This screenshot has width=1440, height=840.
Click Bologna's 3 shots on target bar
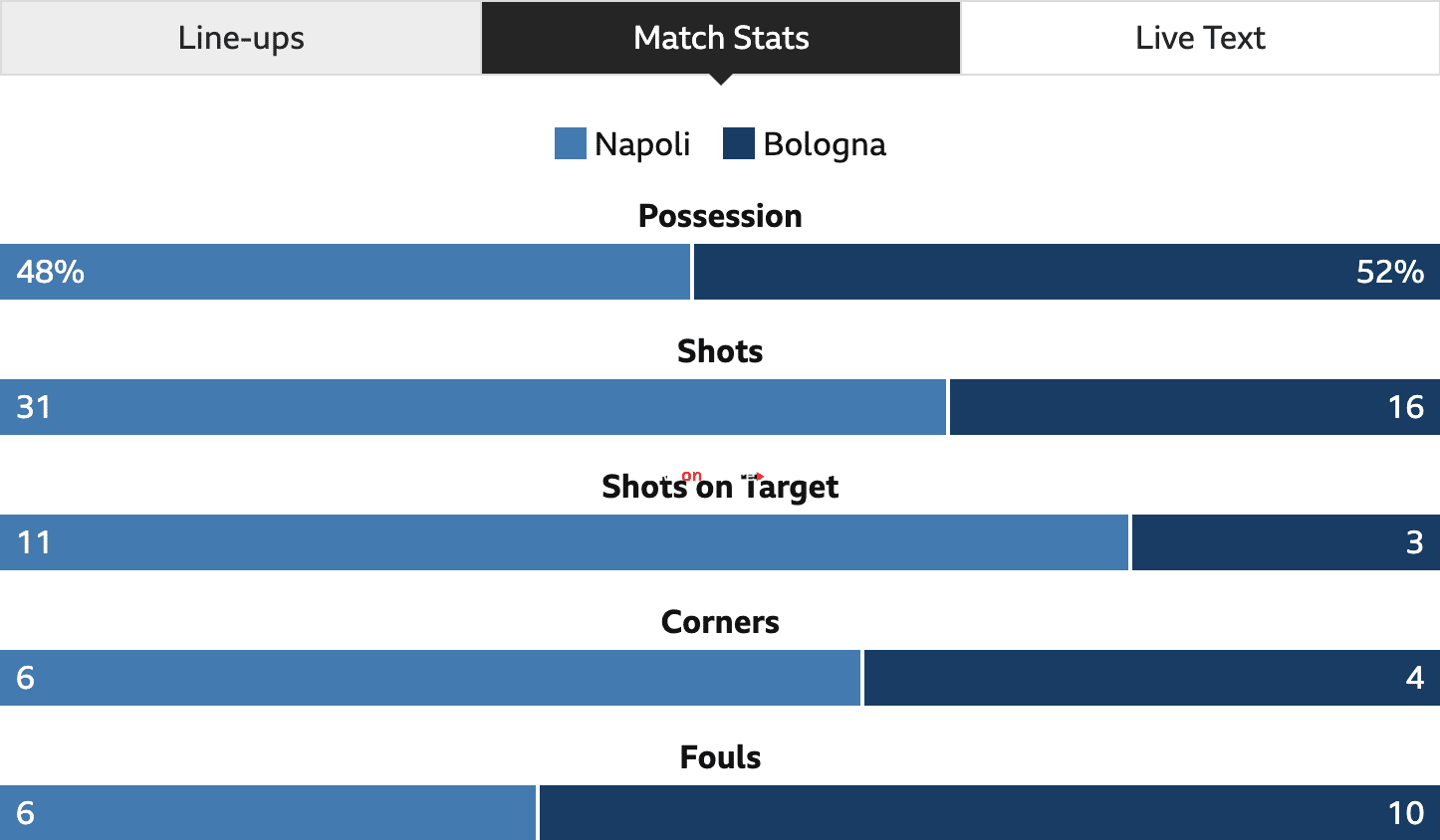[1286, 542]
